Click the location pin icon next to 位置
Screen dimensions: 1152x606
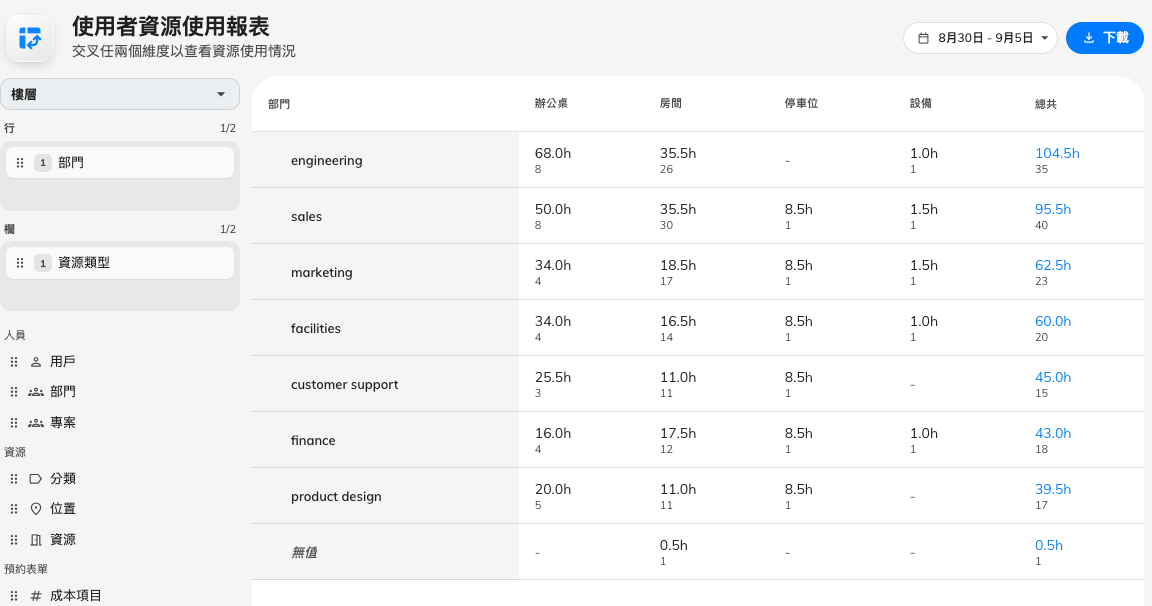pos(35,509)
